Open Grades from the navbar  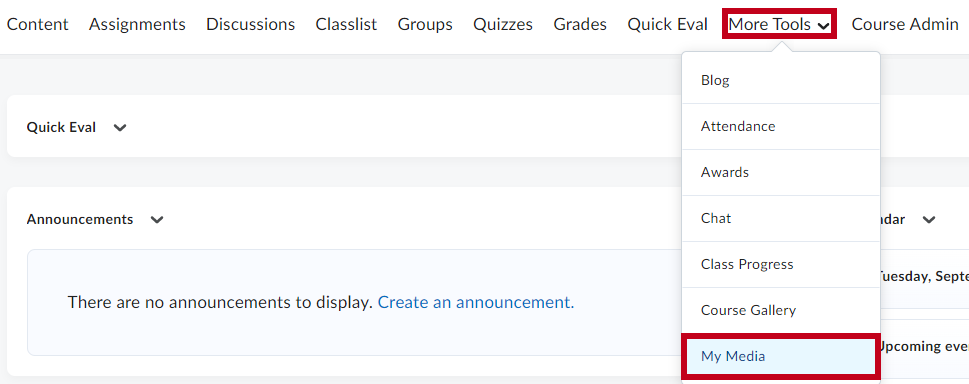coord(580,25)
